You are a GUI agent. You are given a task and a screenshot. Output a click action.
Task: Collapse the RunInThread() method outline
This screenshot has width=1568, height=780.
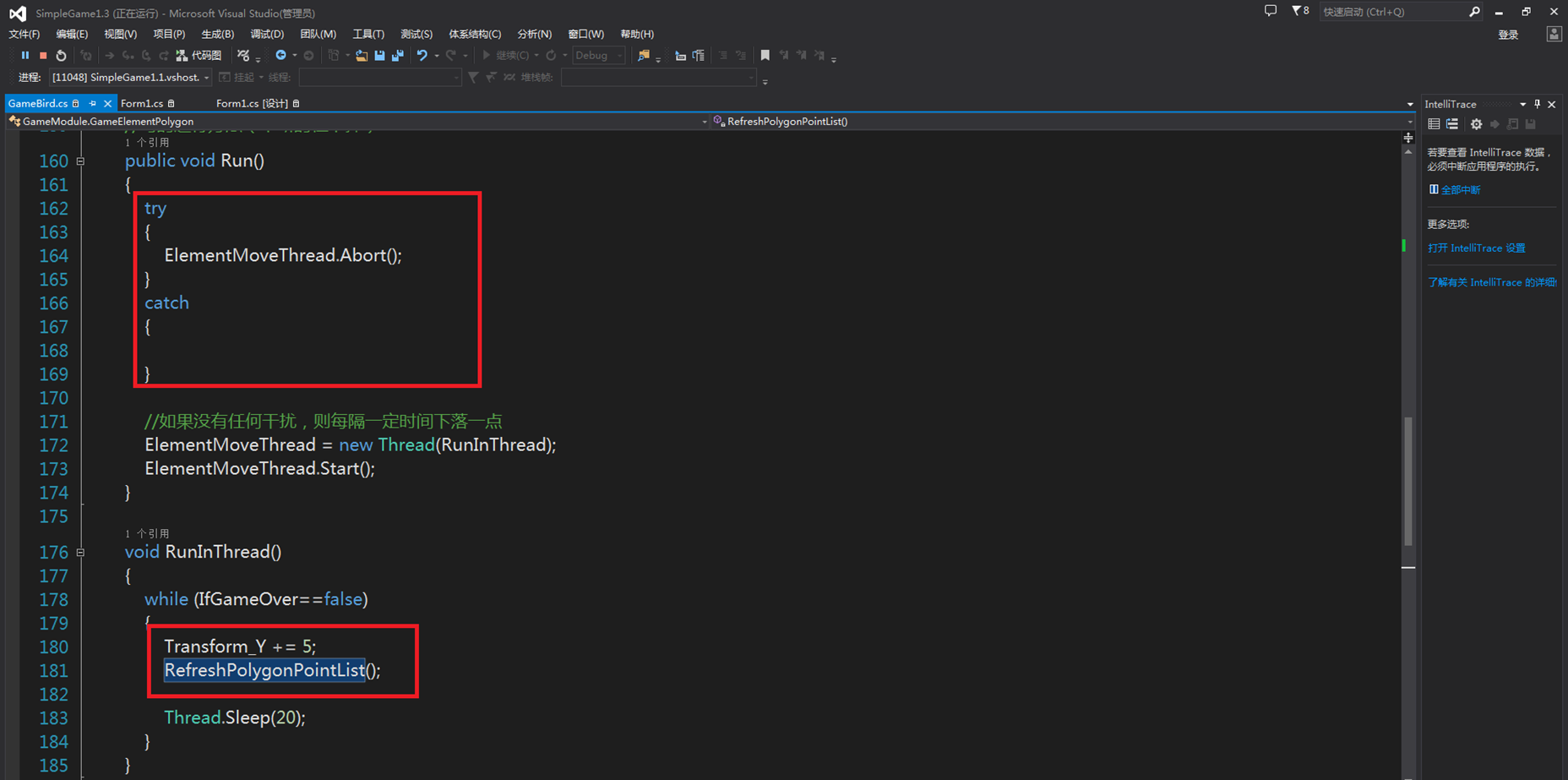(x=80, y=552)
